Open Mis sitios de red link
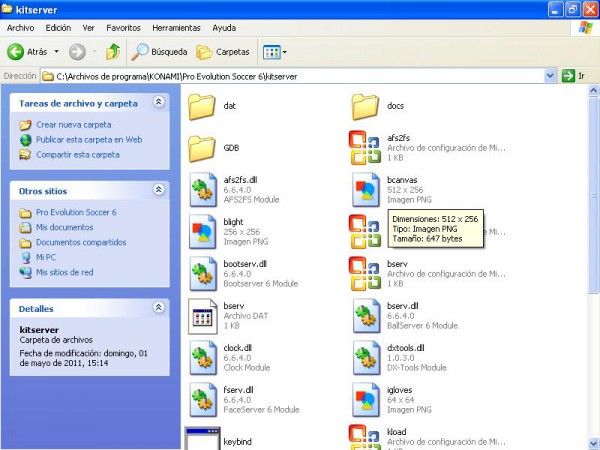Viewport: 600px width, 450px height. 64,272
